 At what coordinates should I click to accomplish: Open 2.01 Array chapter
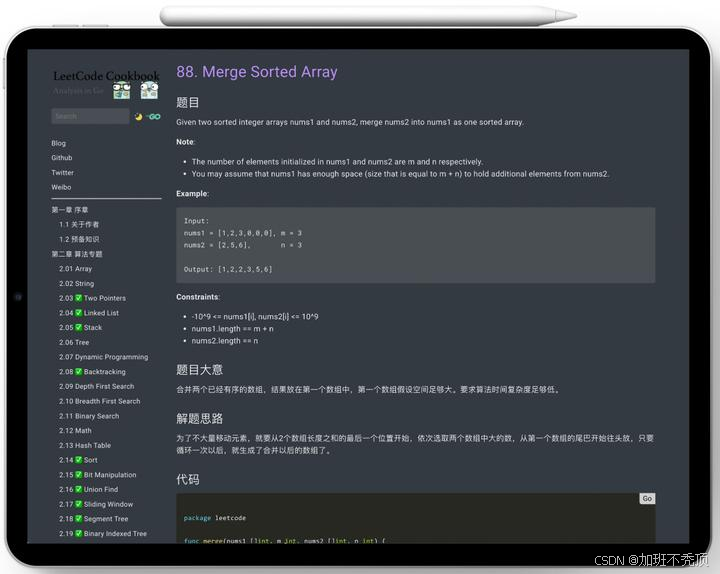[75, 269]
